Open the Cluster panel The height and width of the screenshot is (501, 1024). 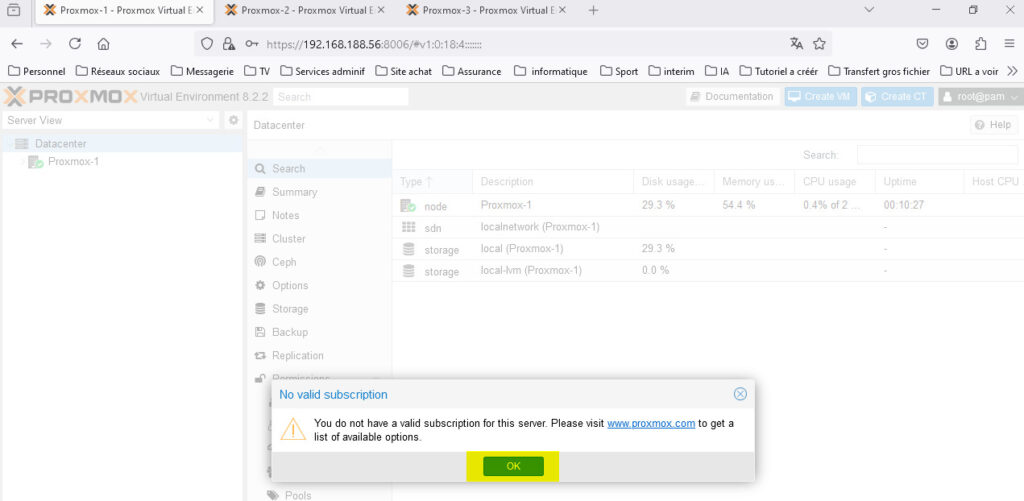tap(319, 238)
